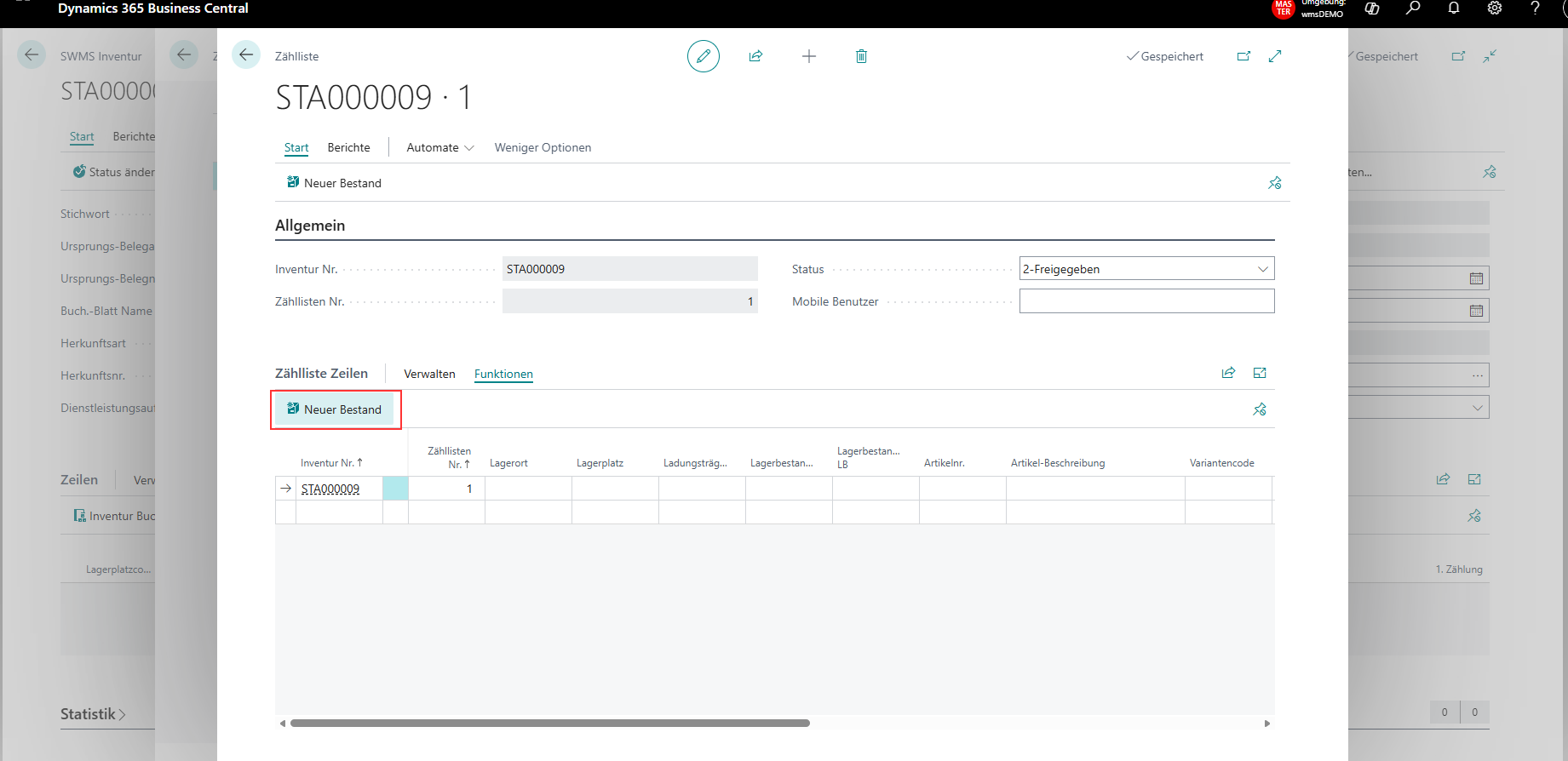1568x761 pixels.
Task: Click the Mobile Benutzer input field
Action: point(1146,301)
